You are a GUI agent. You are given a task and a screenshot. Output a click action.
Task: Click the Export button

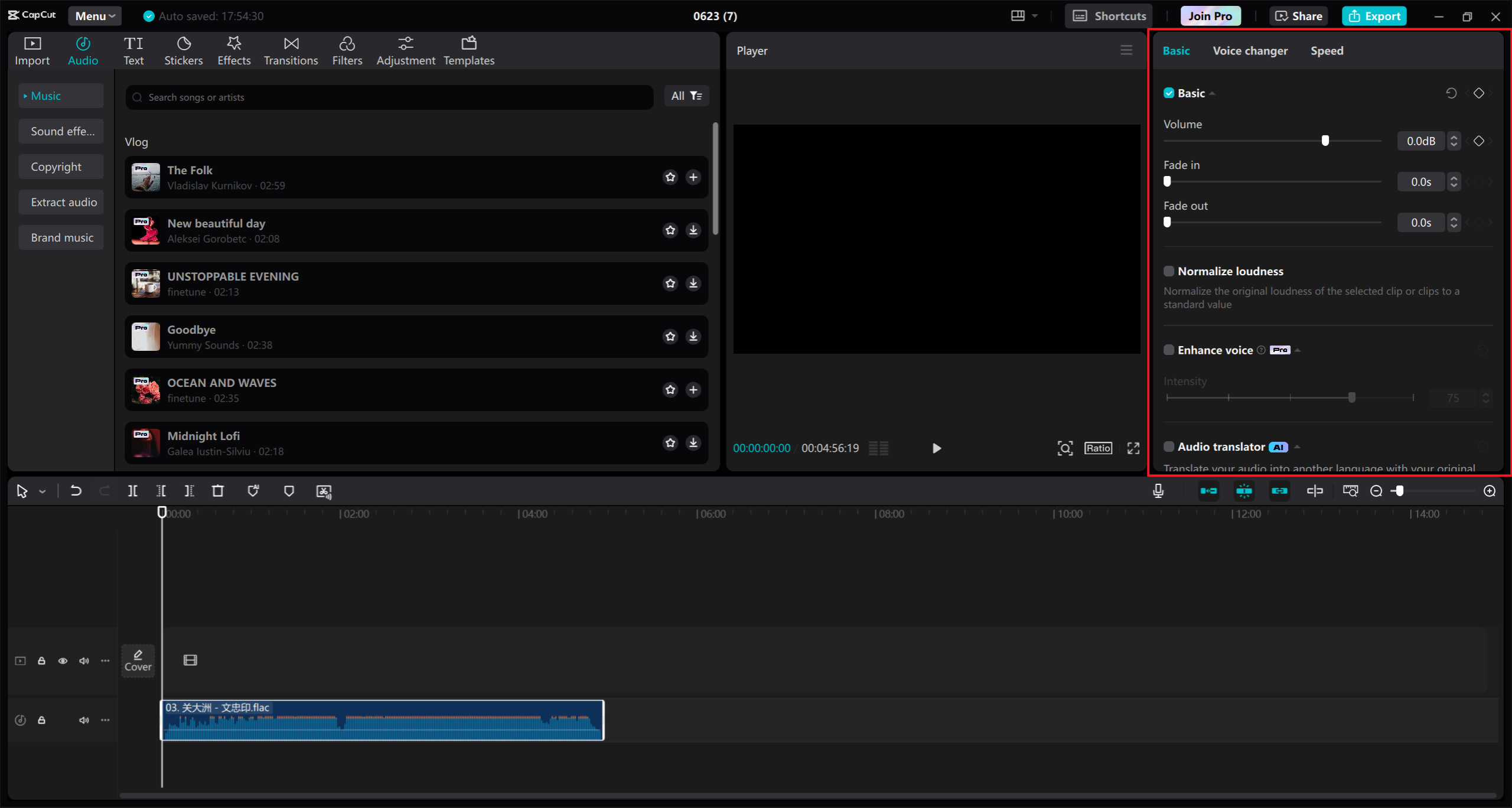(x=1374, y=16)
